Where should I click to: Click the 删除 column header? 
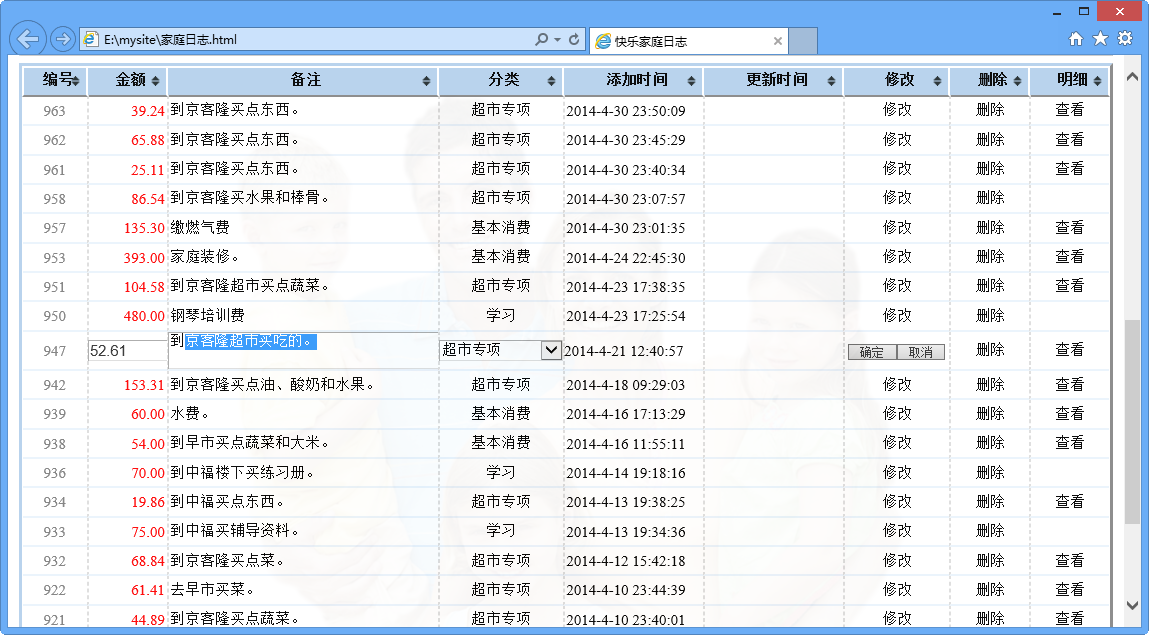[x=990, y=81]
